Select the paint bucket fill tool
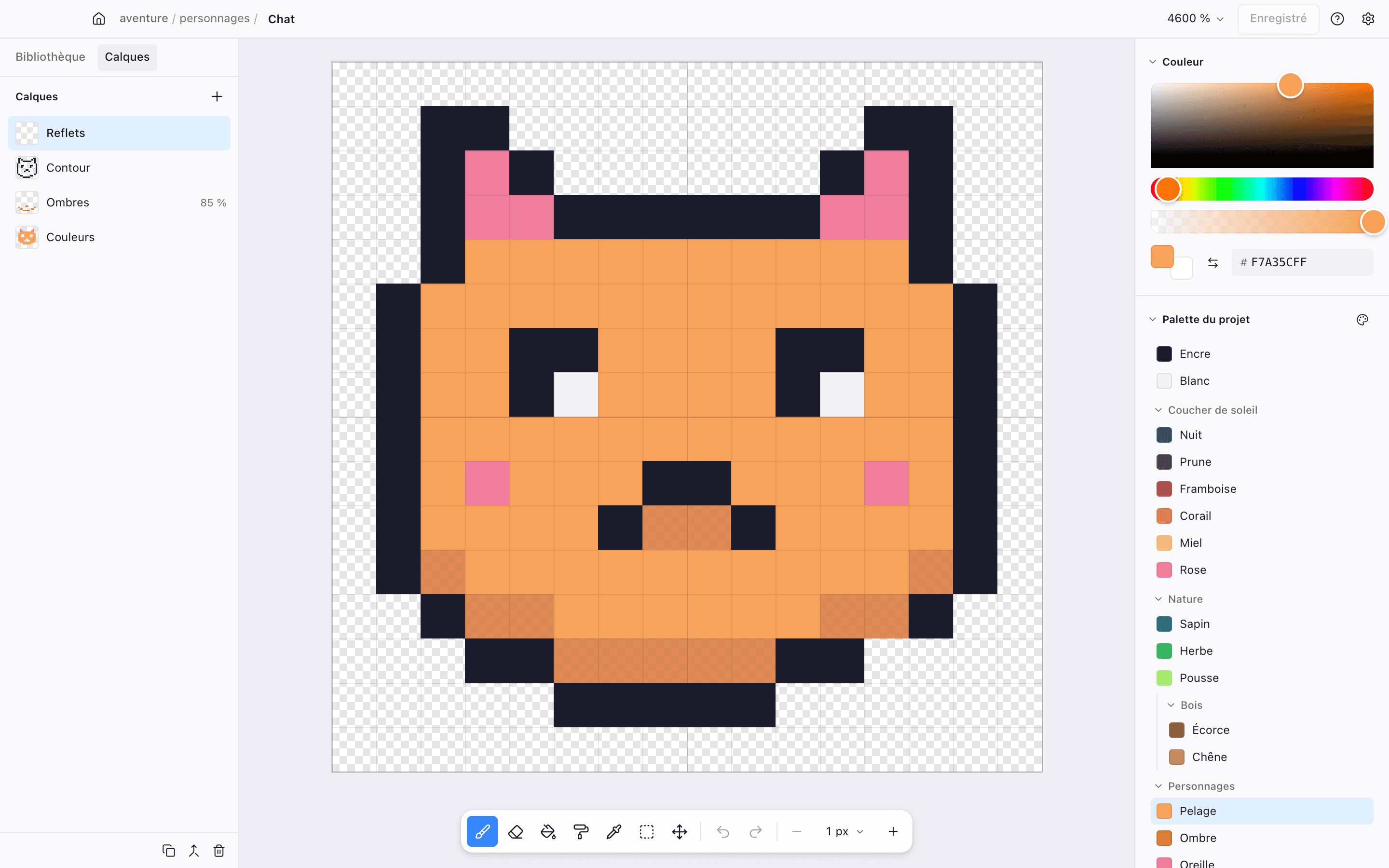Image resolution: width=1389 pixels, height=868 pixels. click(548, 831)
